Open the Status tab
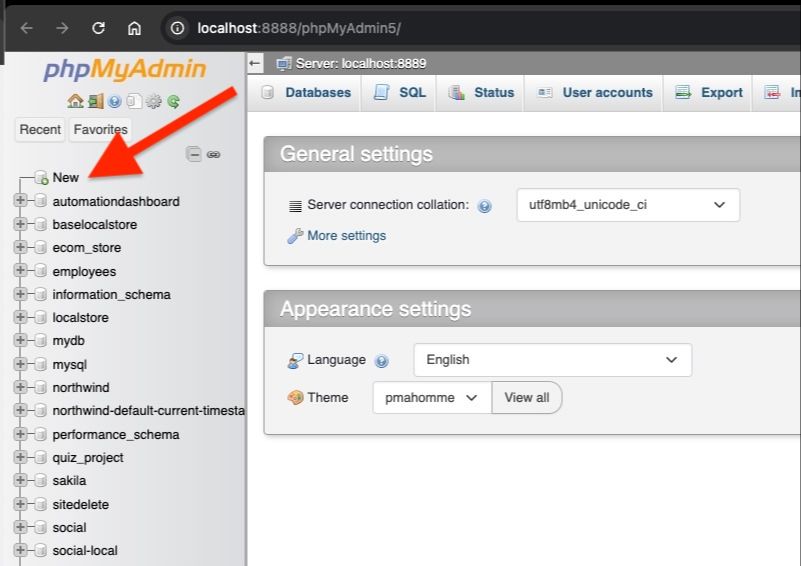The image size is (801, 566). click(481, 92)
